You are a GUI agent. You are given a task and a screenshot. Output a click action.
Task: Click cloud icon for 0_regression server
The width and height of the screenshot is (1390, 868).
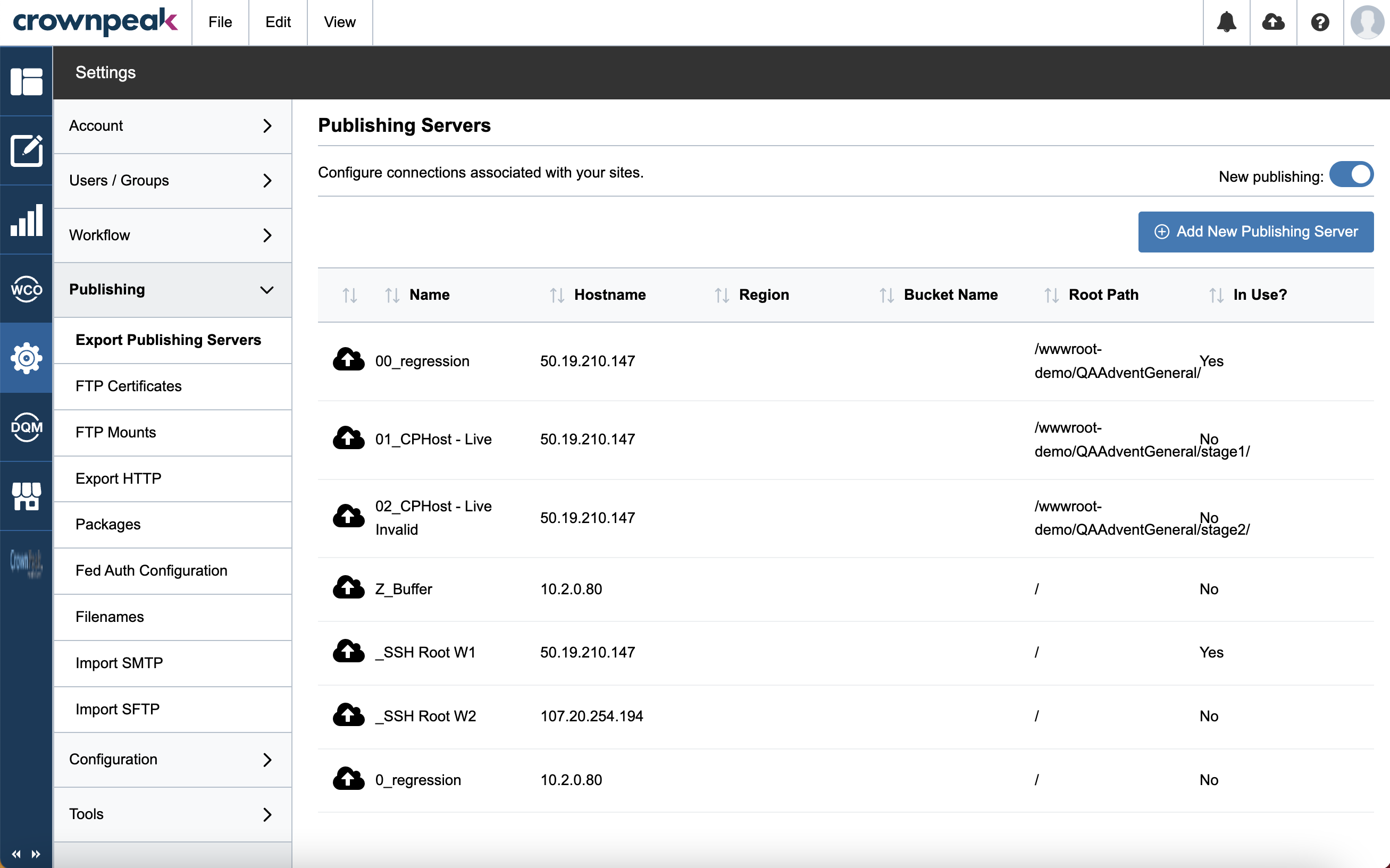348,779
